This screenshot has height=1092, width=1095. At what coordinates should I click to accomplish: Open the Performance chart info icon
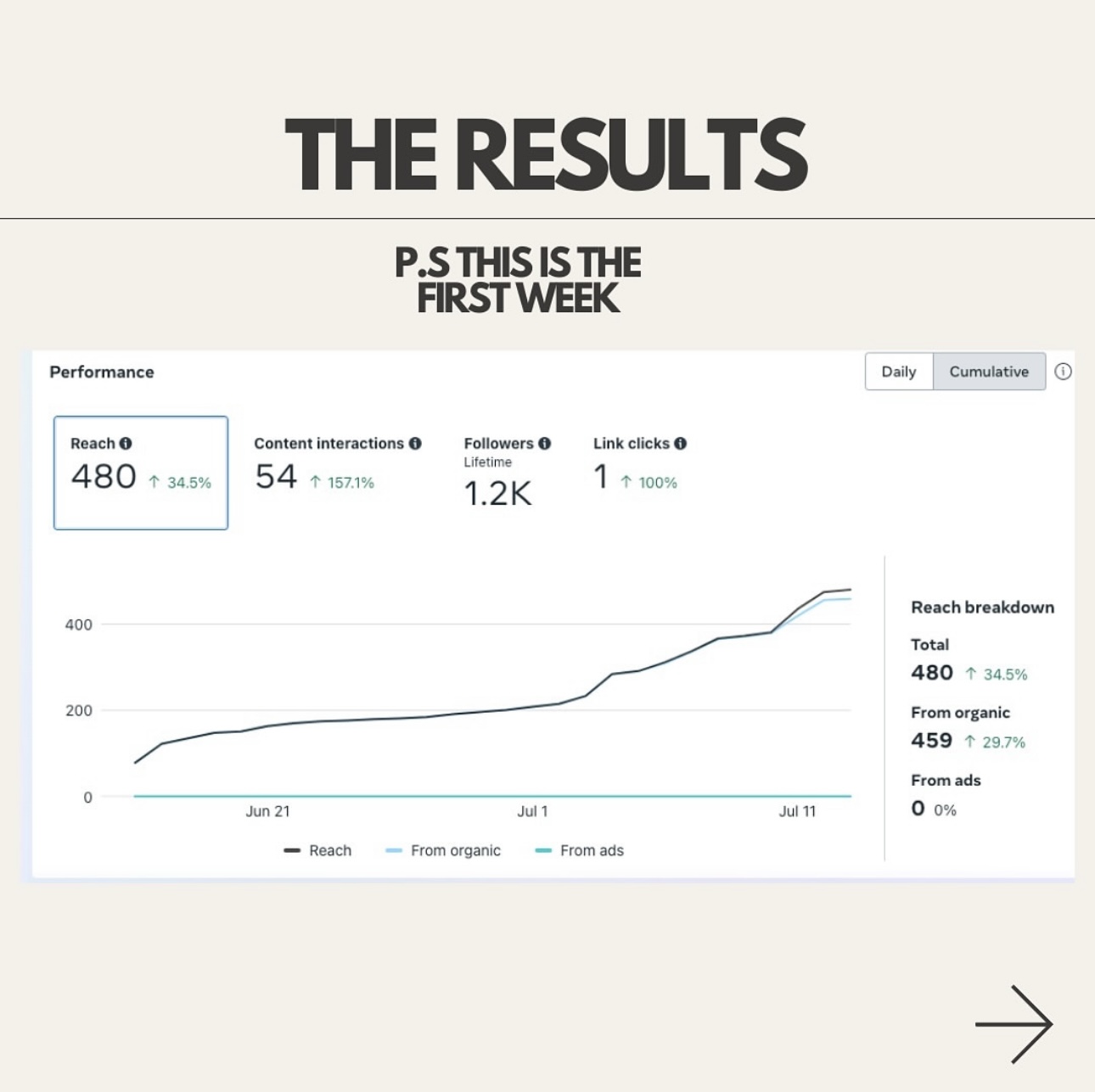[x=1063, y=372]
